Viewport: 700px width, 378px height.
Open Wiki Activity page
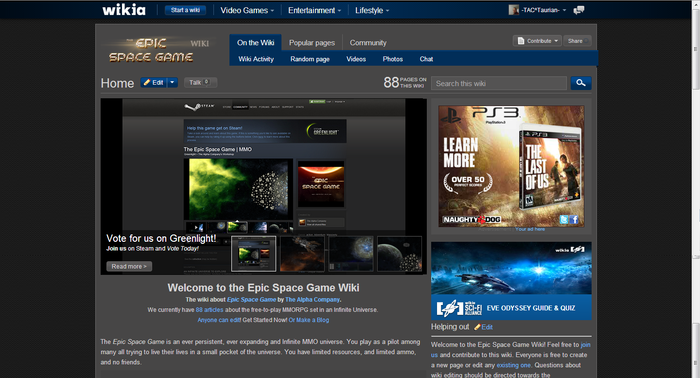[256, 59]
